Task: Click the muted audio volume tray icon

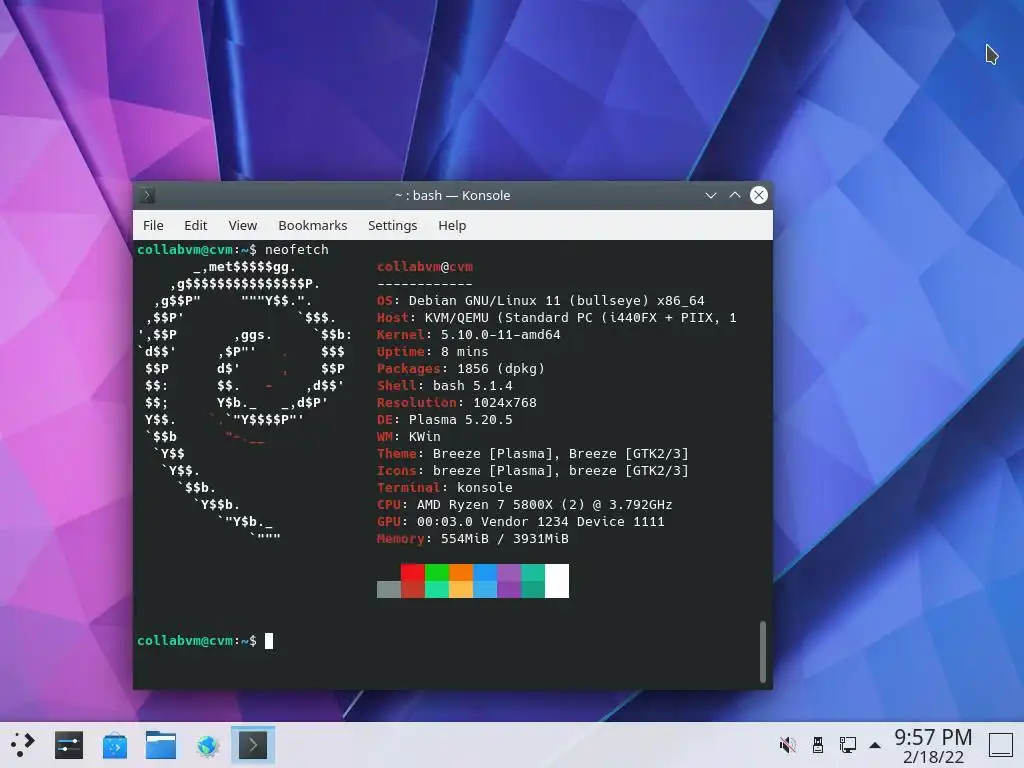Action: pyautogui.click(x=788, y=744)
